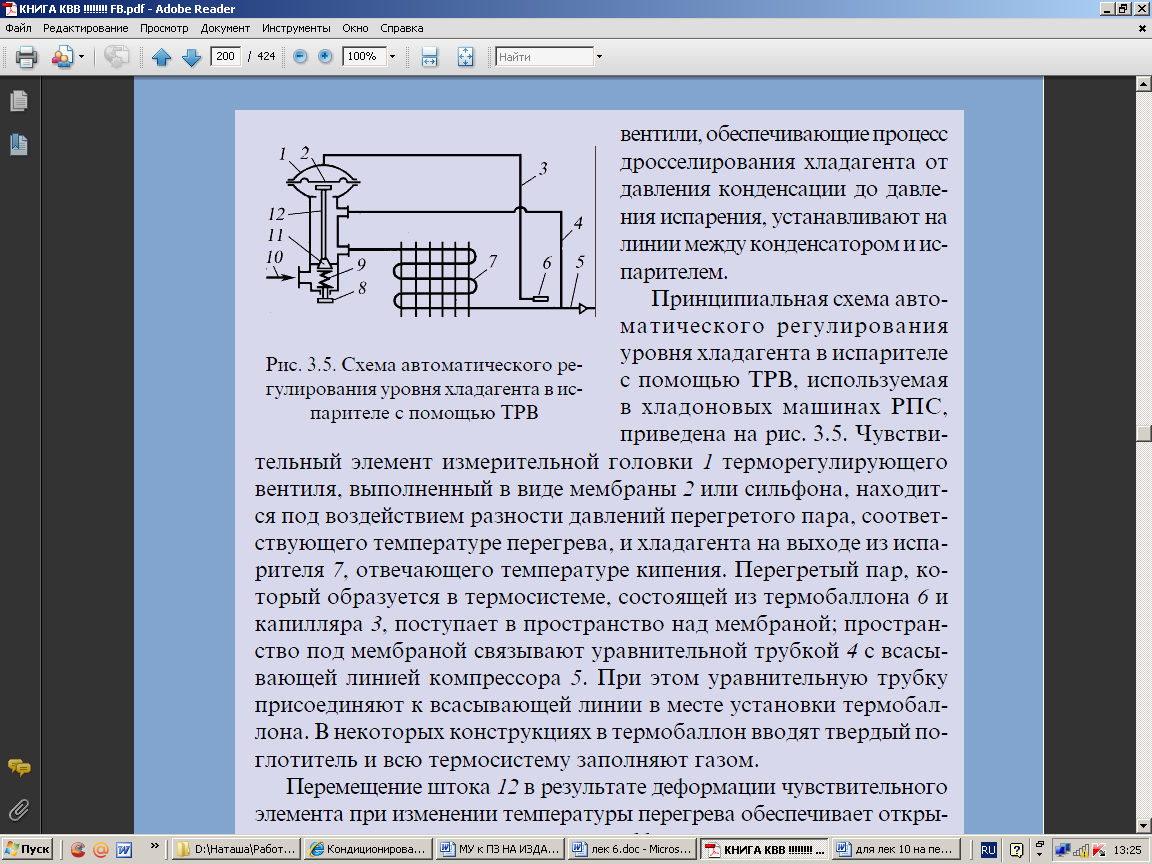
Task: Go to previous page with up arrow
Action: (162, 57)
